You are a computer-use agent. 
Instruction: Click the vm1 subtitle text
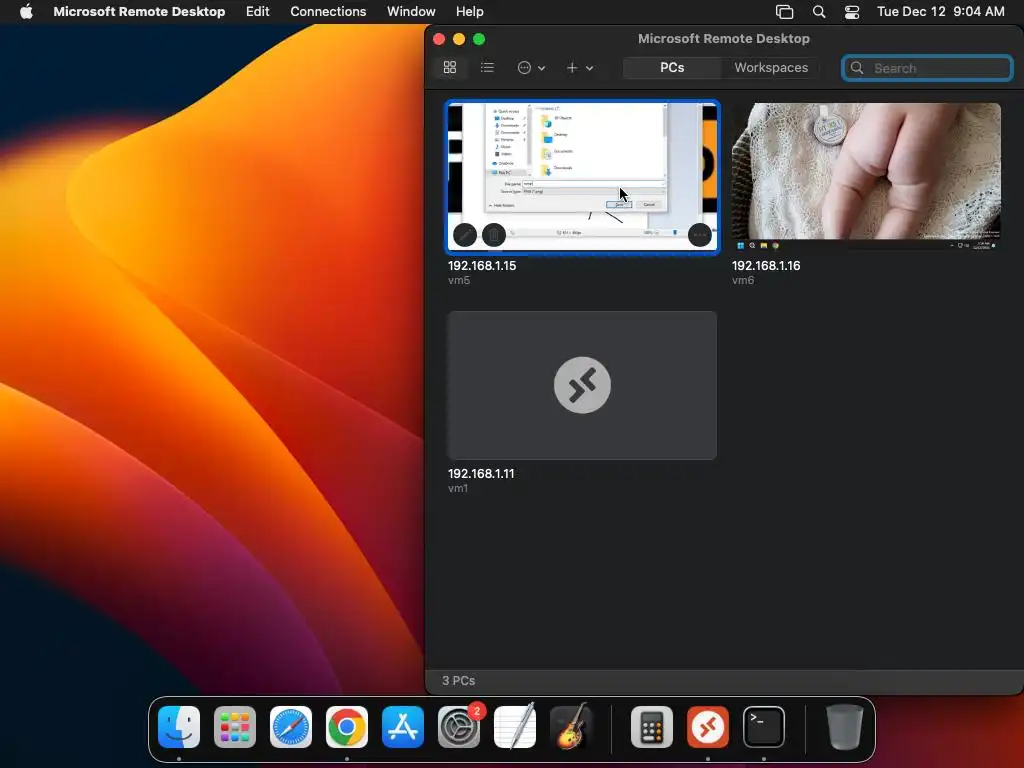click(458, 488)
